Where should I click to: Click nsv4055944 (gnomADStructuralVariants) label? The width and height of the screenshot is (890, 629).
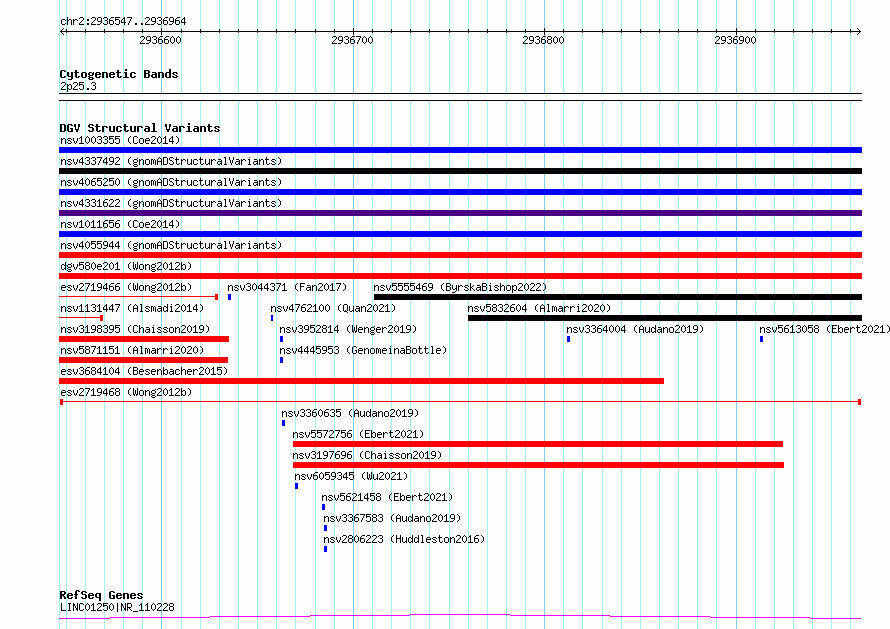[171, 245]
